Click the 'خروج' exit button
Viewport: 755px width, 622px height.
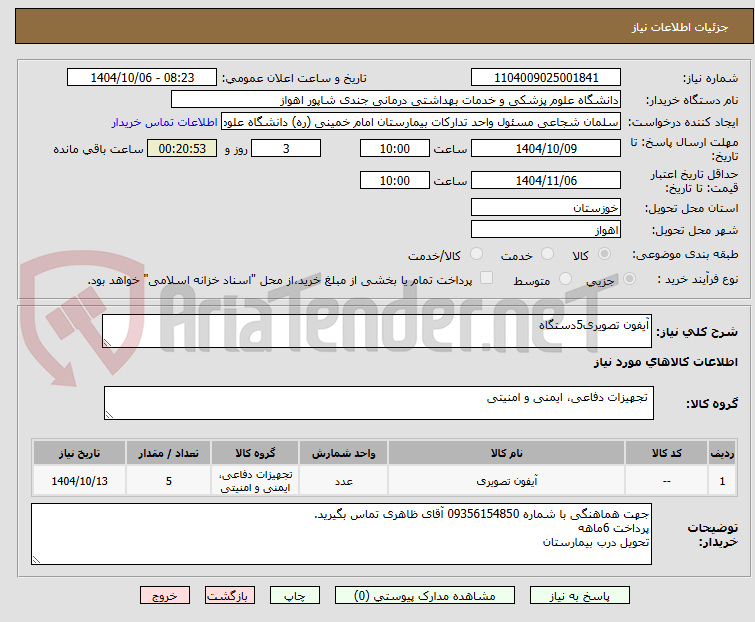pos(165,596)
